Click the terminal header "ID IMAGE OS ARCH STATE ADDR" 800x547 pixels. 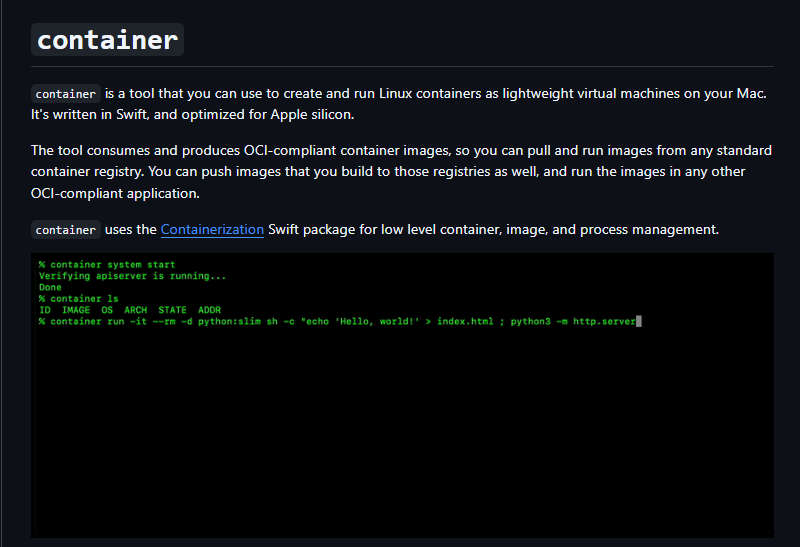(130, 310)
